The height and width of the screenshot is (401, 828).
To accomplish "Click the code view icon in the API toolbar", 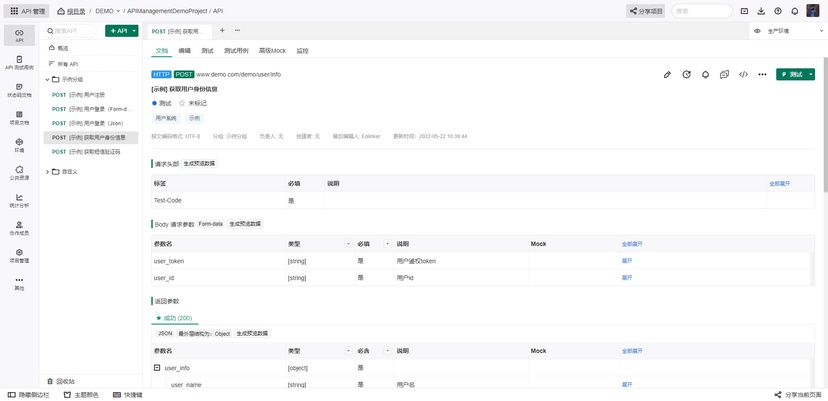I will coord(743,74).
